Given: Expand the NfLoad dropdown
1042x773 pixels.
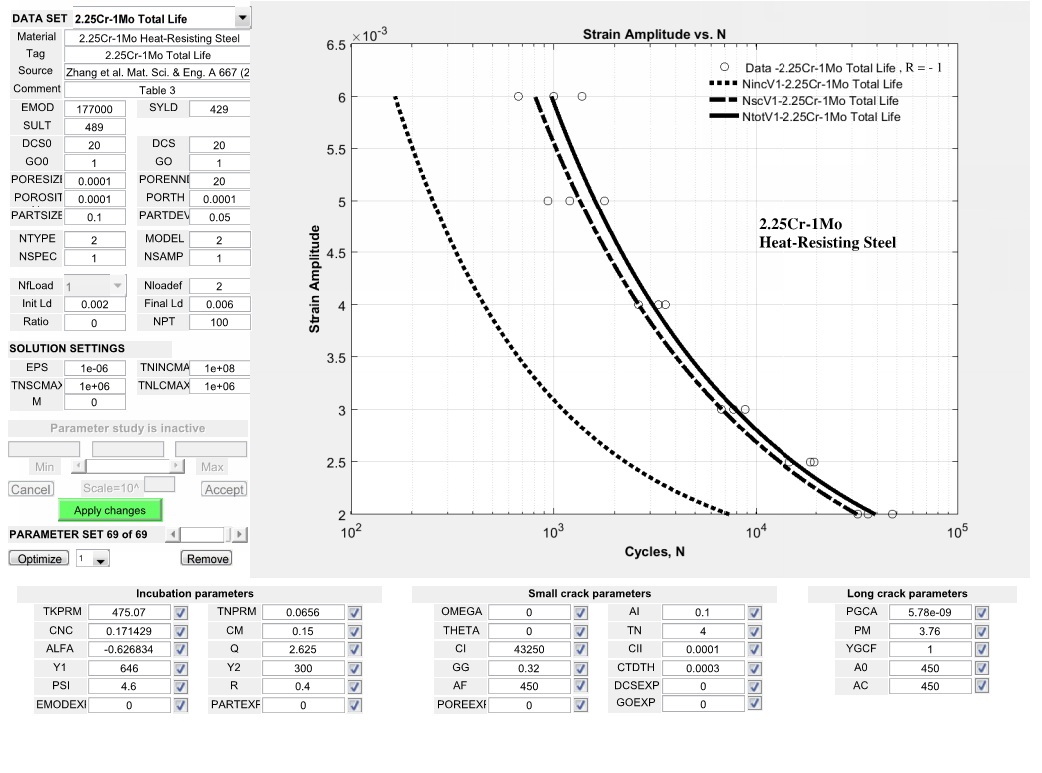Looking at the screenshot, I should [x=117, y=287].
